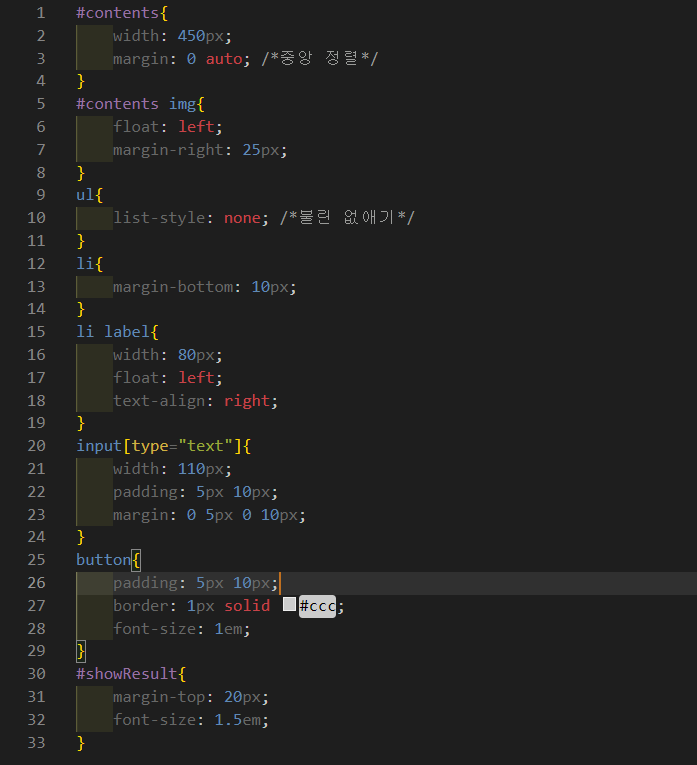Image resolution: width=697 pixels, height=765 pixels.
Task: Click the highlighted closing brace on line 29
Action: click(81, 651)
